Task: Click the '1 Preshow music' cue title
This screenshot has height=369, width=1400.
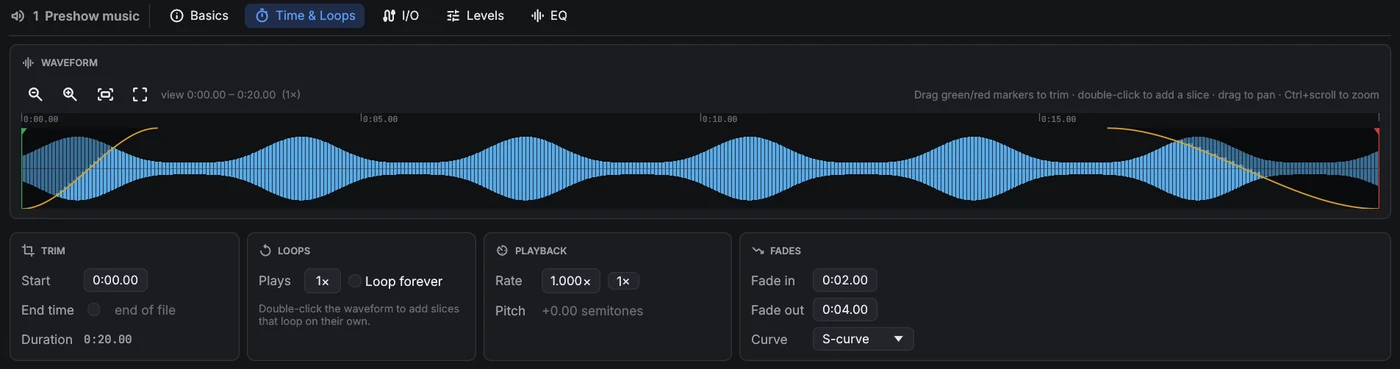Action: click(86, 15)
